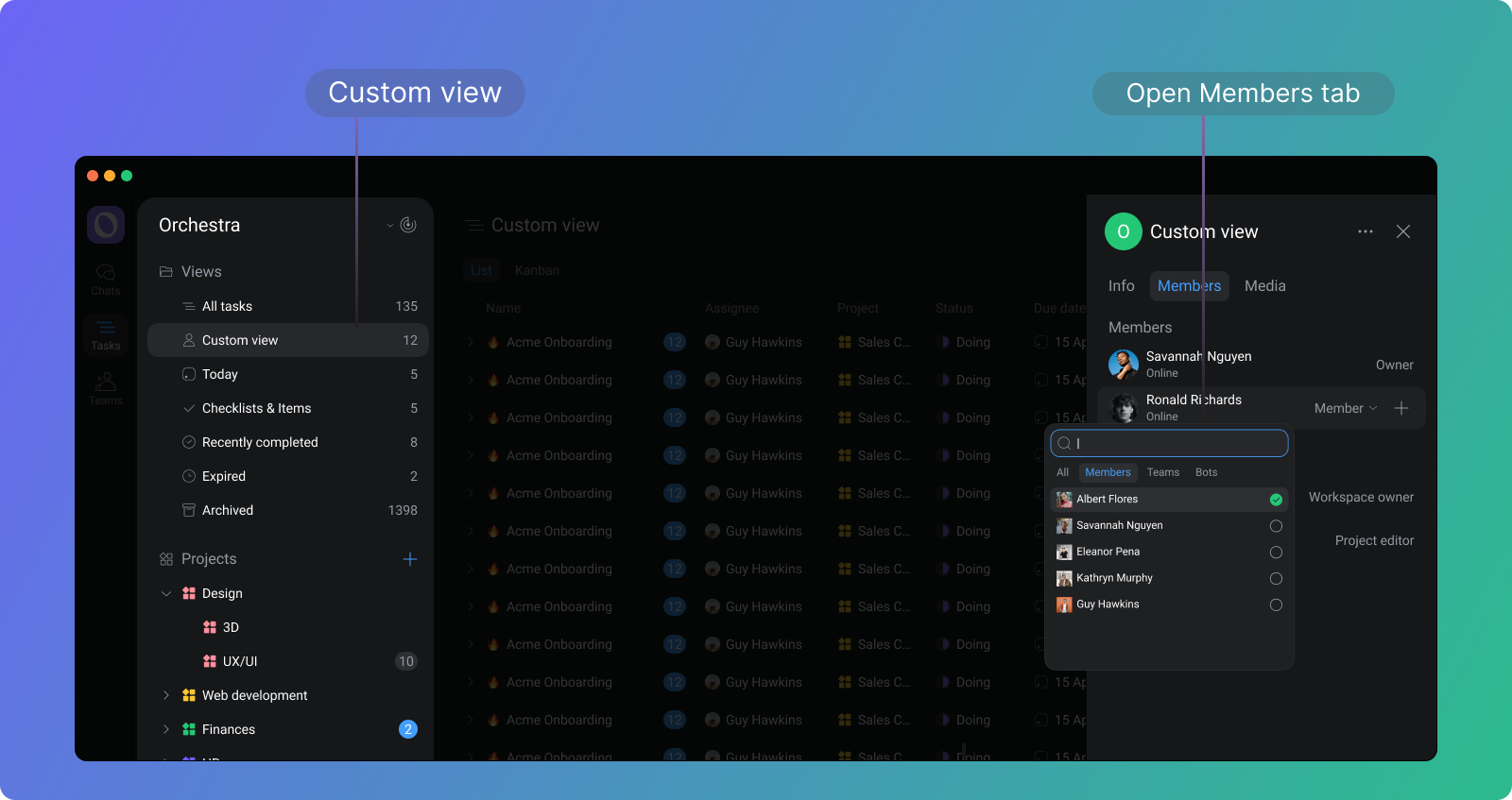1512x800 pixels.
Task: Open Chats in the left sidebar
Action: coord(106,279)
